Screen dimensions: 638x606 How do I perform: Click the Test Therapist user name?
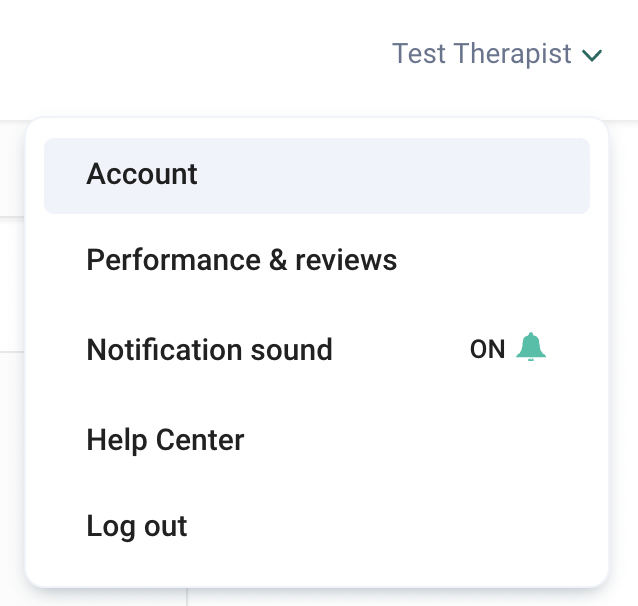tap(481, 54)
